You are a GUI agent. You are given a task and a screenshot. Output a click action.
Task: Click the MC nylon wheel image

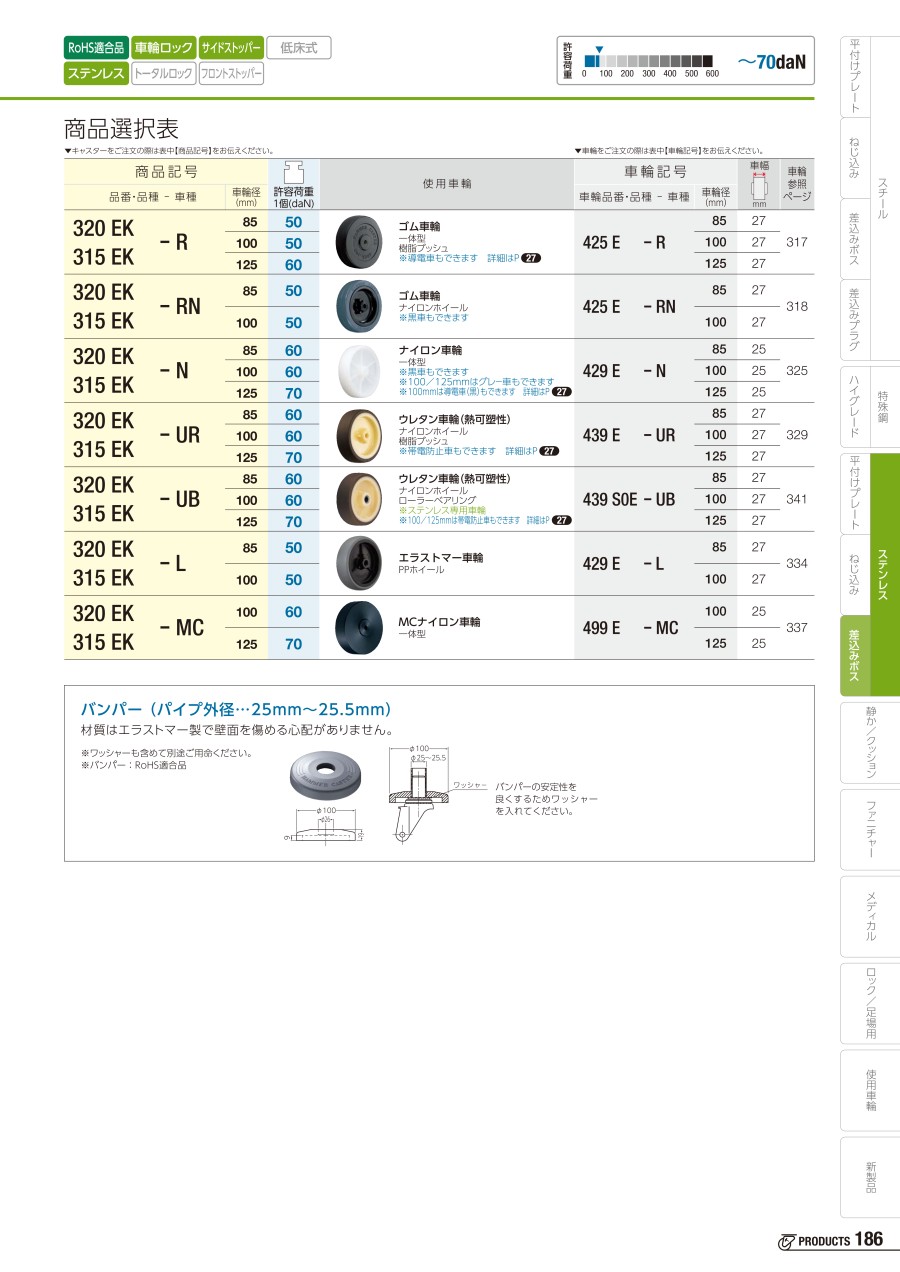359,627
